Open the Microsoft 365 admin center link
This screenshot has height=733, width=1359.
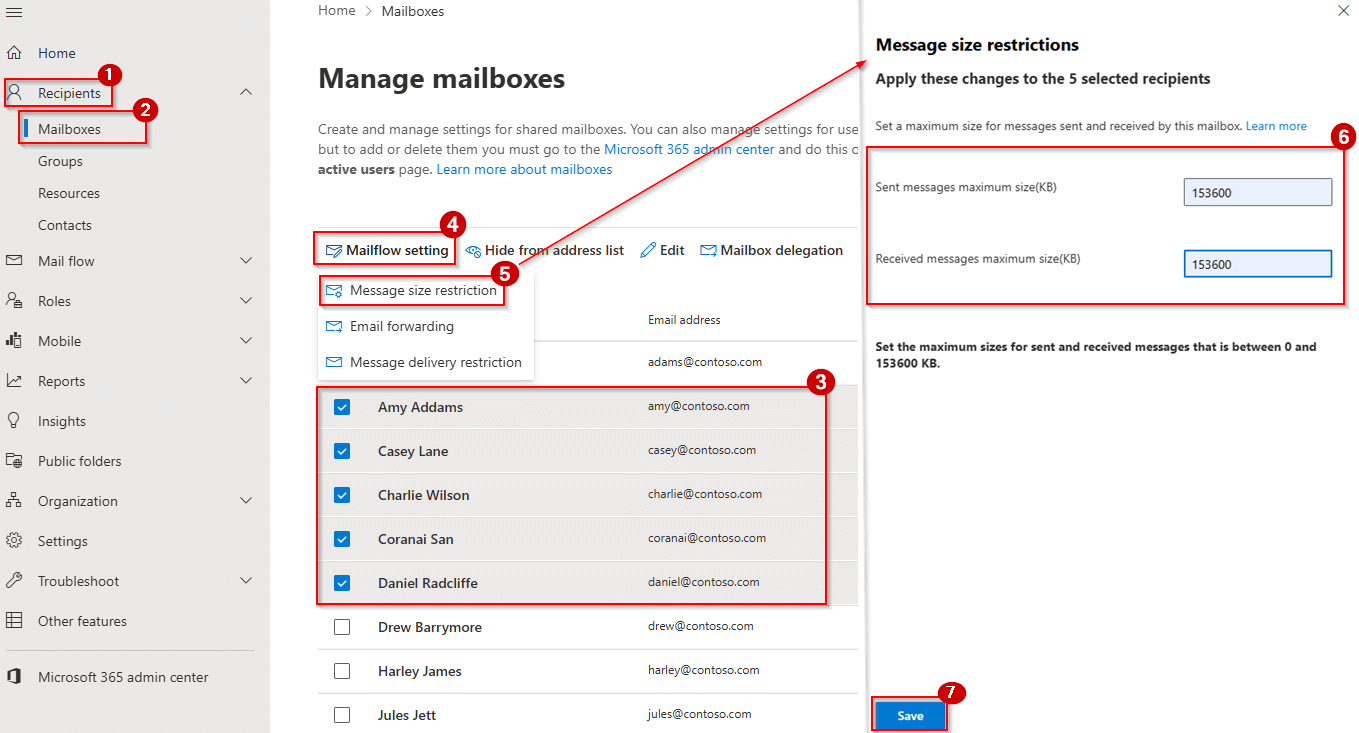pyautogui.click(x=689, y=148)
